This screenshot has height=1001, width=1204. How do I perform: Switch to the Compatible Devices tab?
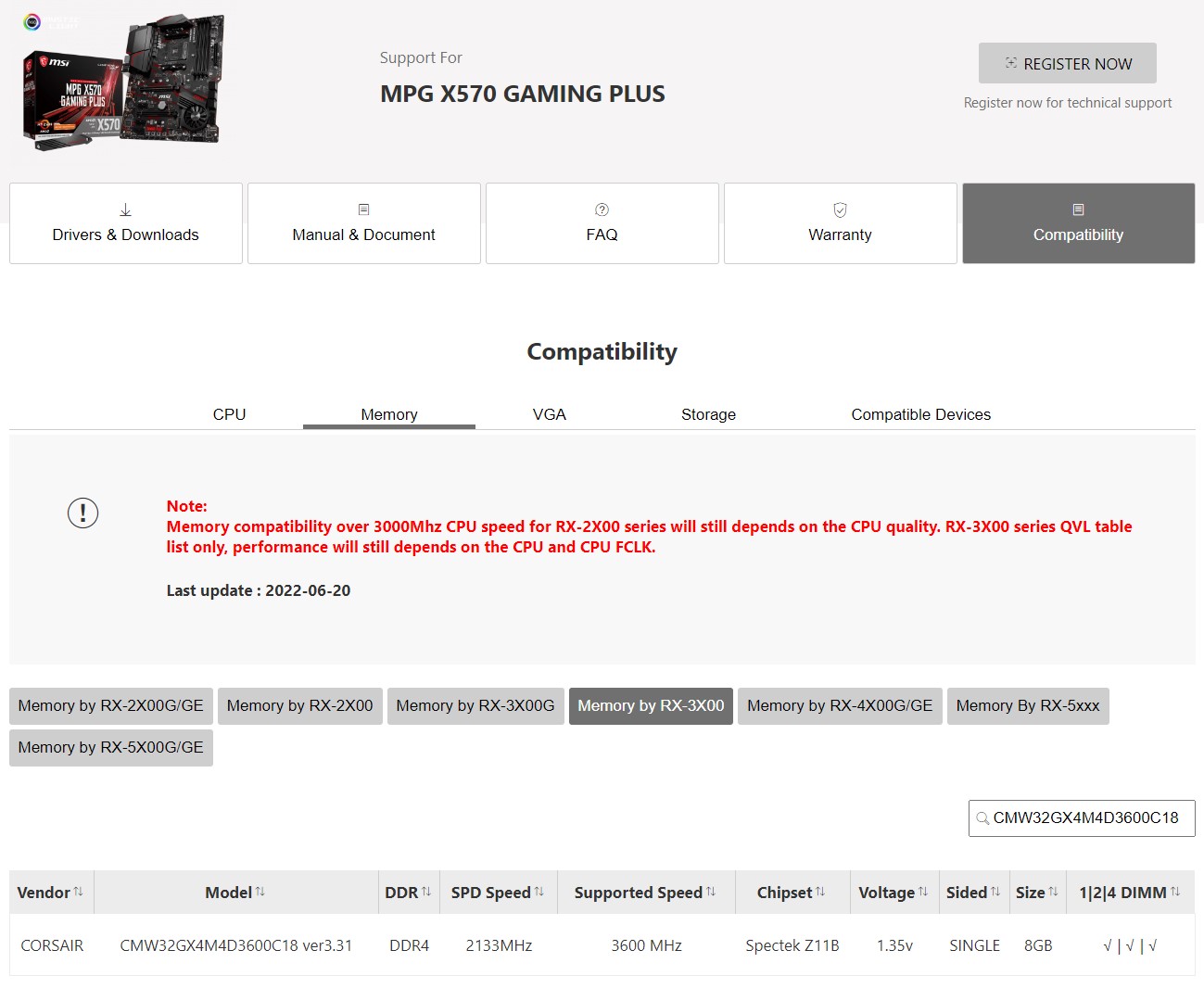pos(921,414)
